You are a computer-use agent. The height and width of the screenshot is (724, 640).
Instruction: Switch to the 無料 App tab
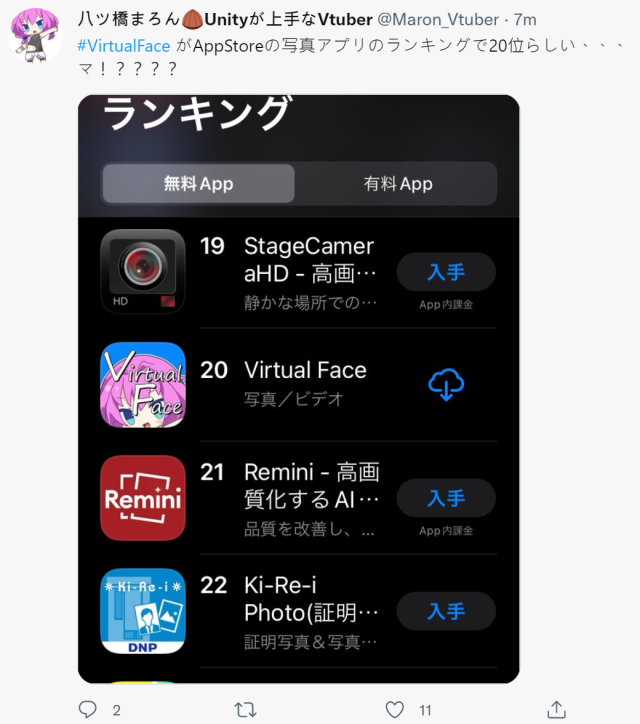coord(199,184)
